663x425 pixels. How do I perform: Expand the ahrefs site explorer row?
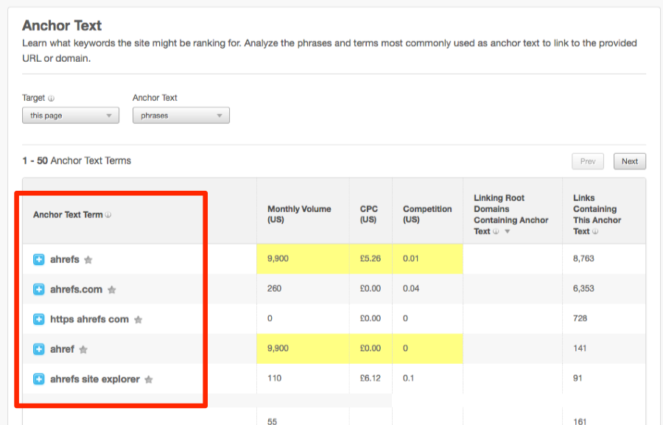(38, 379)
